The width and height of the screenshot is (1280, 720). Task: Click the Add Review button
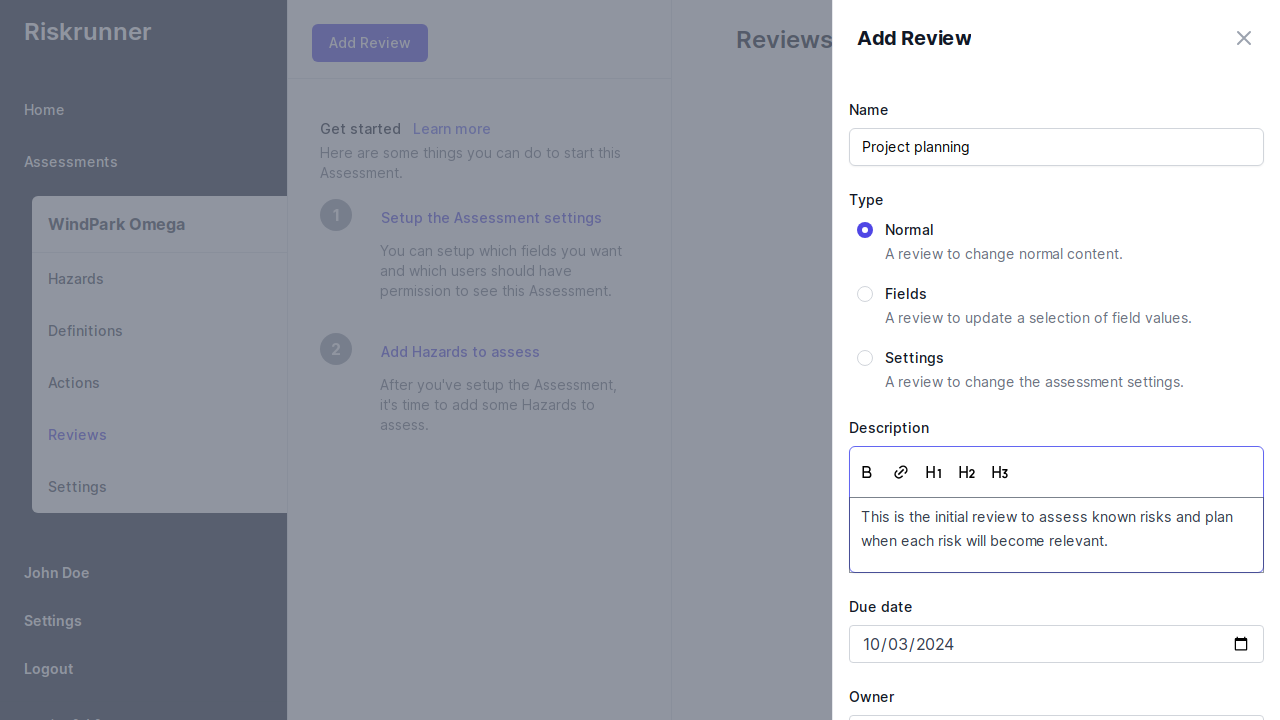coord(370,43)
